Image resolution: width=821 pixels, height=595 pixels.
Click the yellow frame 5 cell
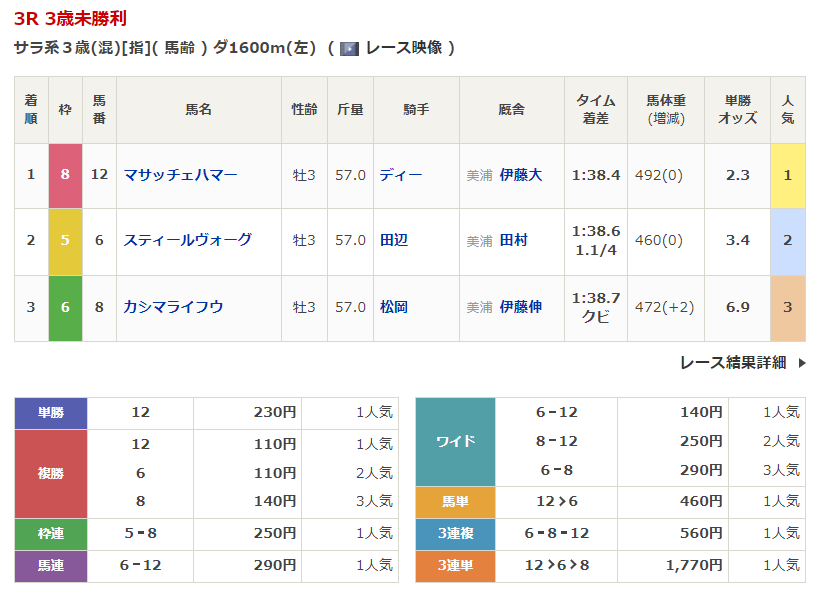pyautogui.click(x=65, y=241)
